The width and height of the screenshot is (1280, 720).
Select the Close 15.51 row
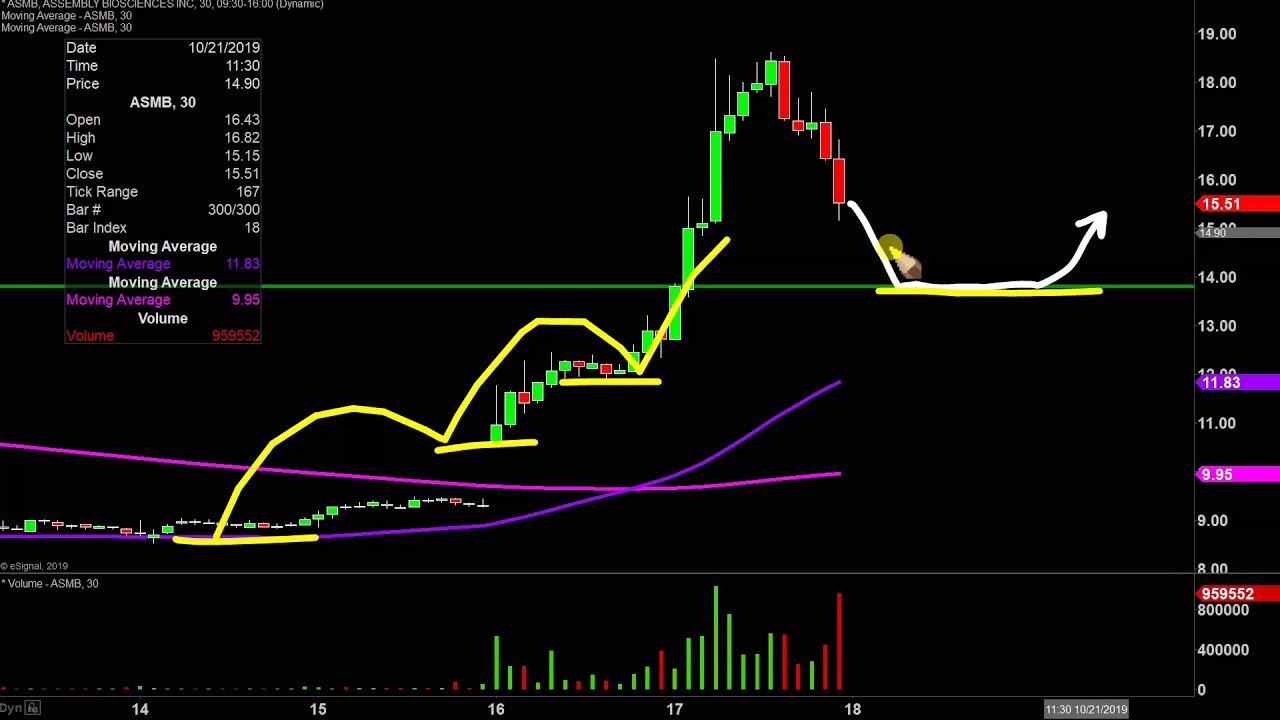(163, 174)
